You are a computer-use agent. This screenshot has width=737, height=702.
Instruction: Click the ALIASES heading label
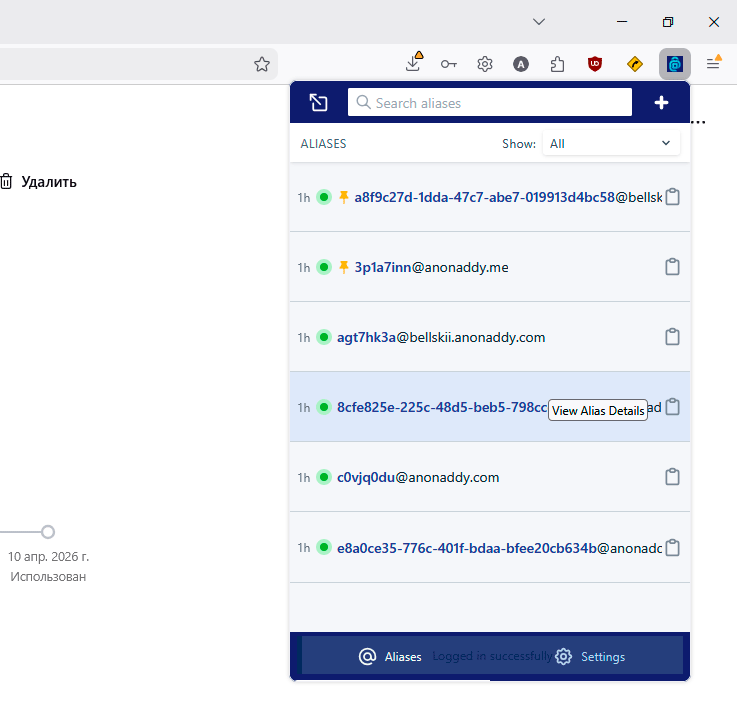point(323,144)
